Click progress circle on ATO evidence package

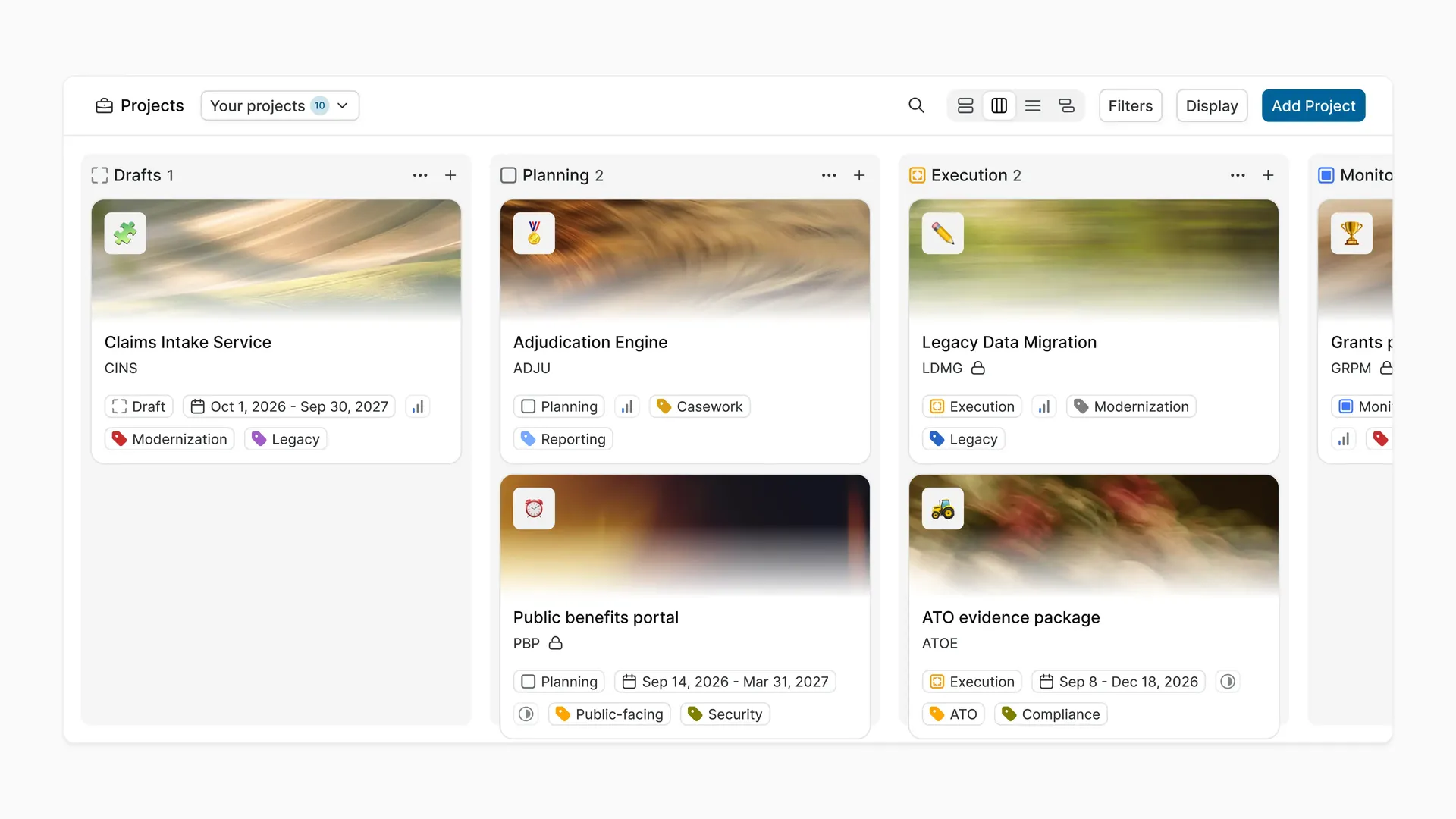pos(1228,682)
